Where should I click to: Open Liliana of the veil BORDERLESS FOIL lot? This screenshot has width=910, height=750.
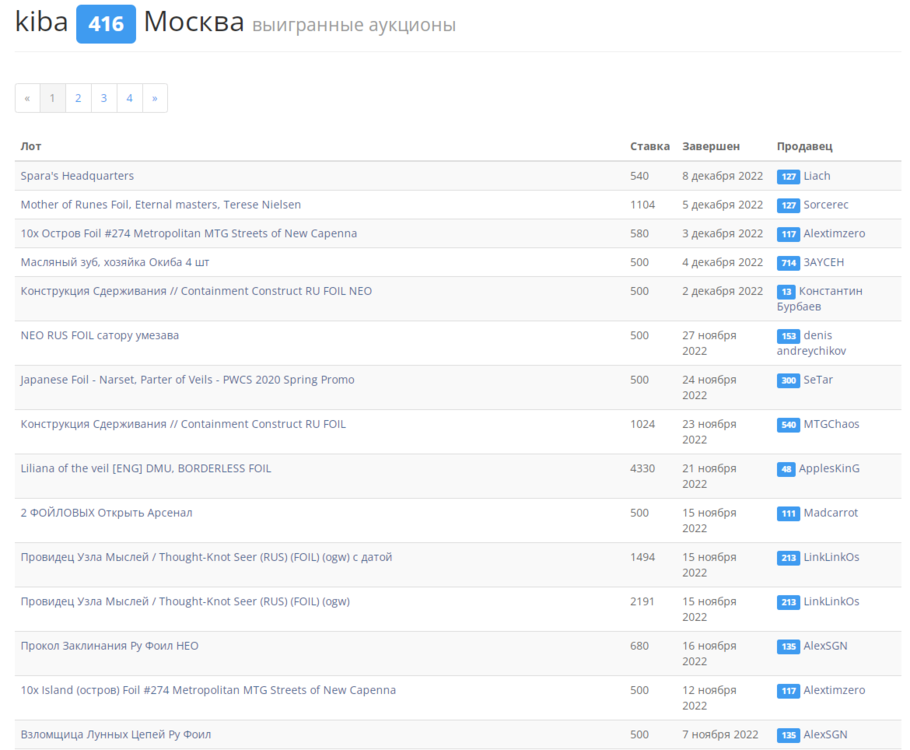tap(145, 468)
